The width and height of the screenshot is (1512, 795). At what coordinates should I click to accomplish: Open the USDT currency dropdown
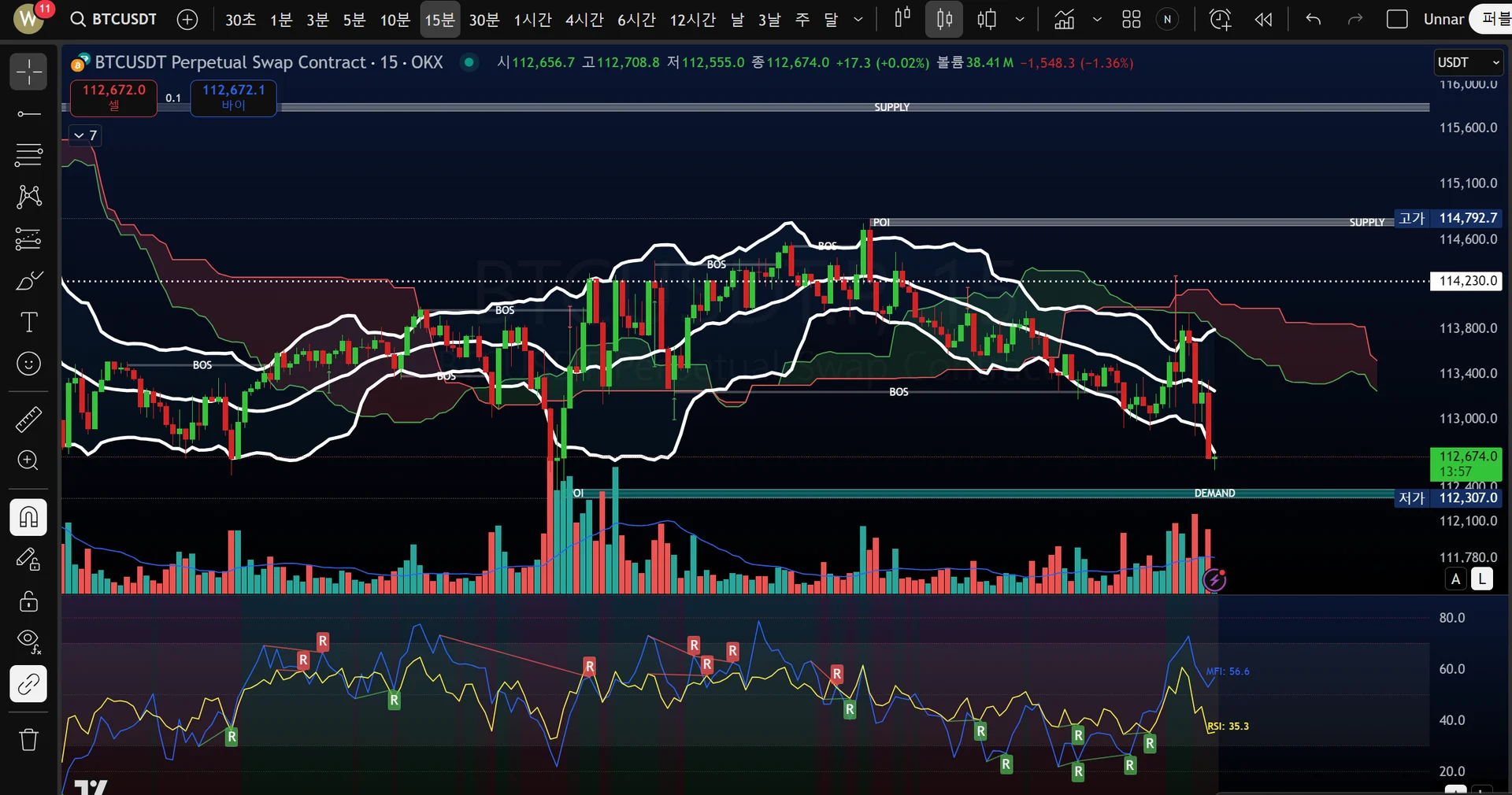tap(1468, 62)
